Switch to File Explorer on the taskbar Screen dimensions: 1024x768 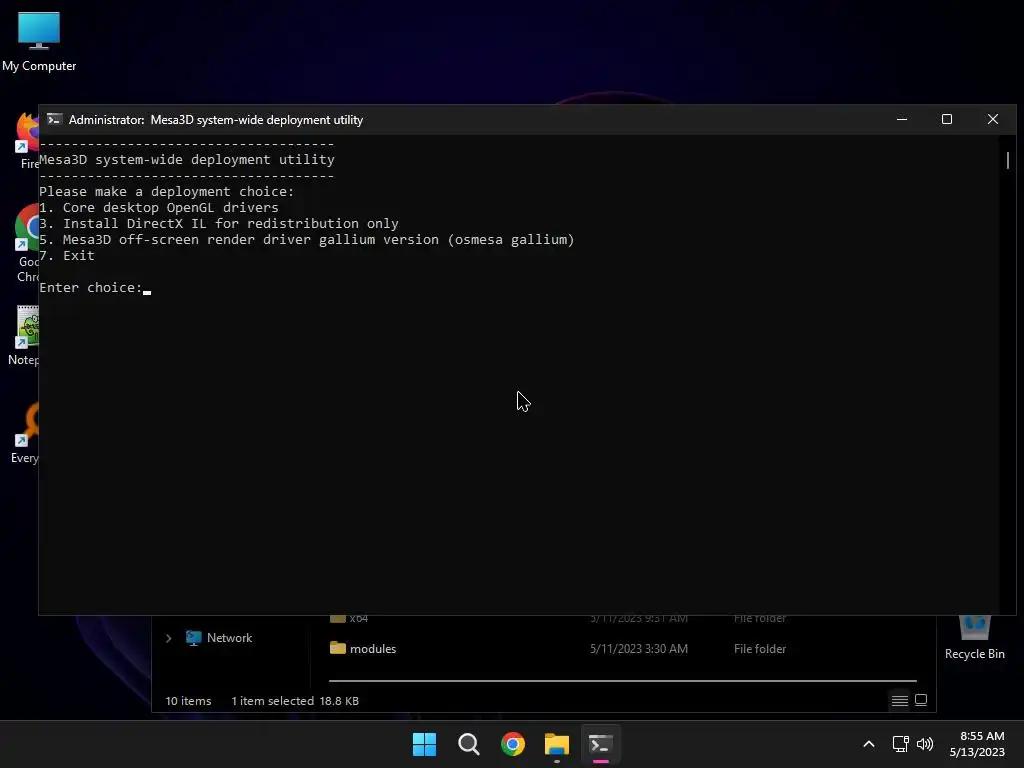pos(557,744)
